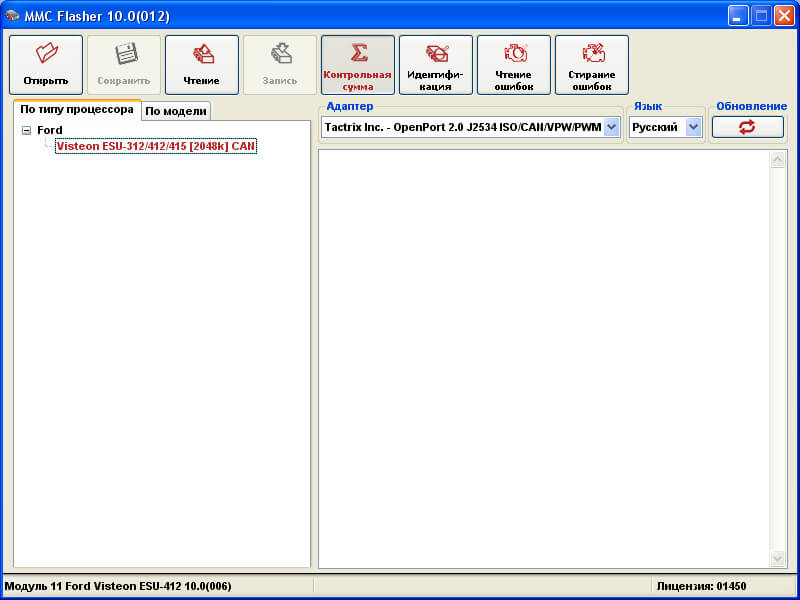Click Стирание ошибок erase errors button
This screenshot has height=600, width=800.
click(592, 65)
